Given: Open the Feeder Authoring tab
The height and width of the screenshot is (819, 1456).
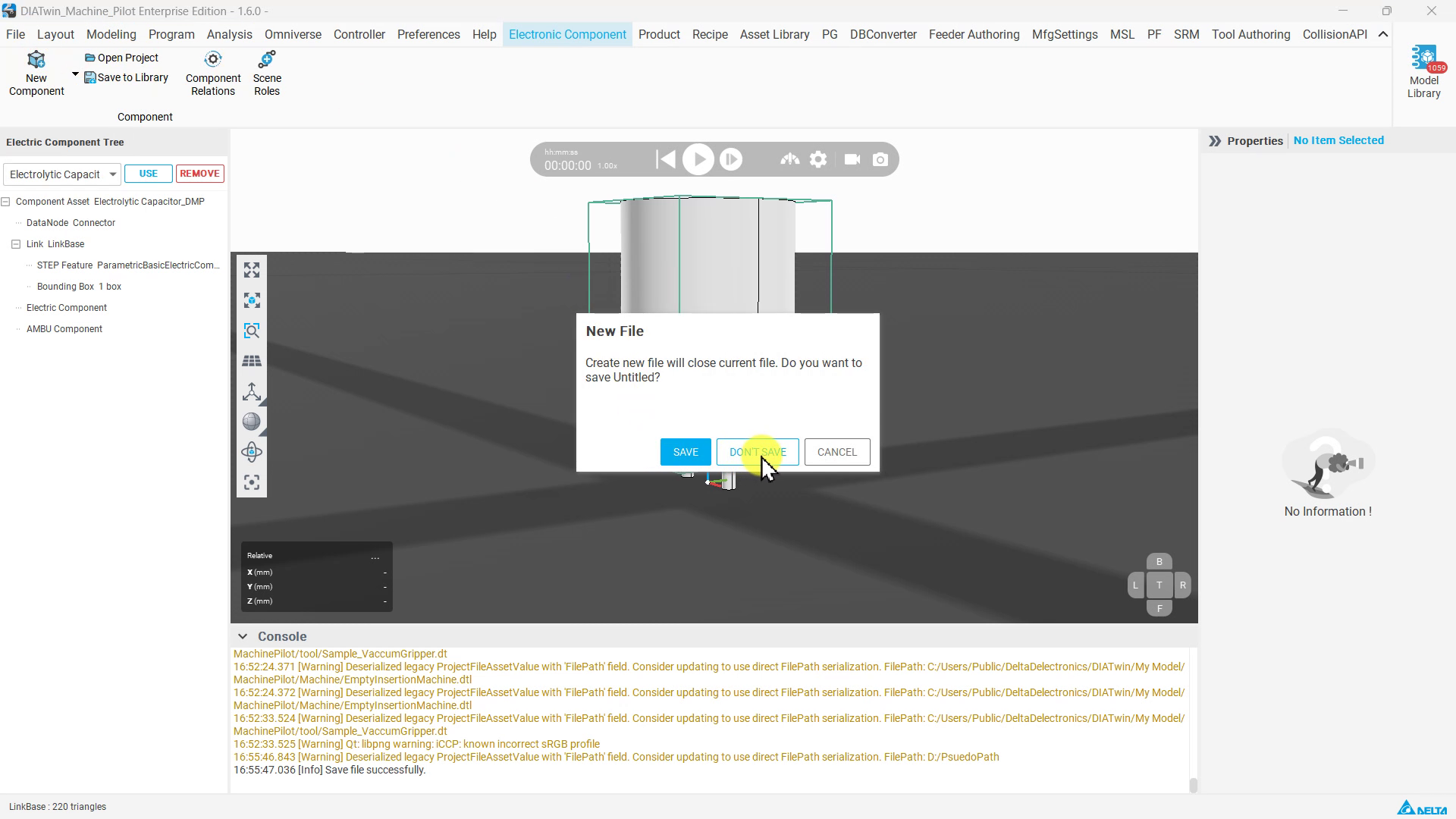Looking at the screenshot, I should 974,35.
